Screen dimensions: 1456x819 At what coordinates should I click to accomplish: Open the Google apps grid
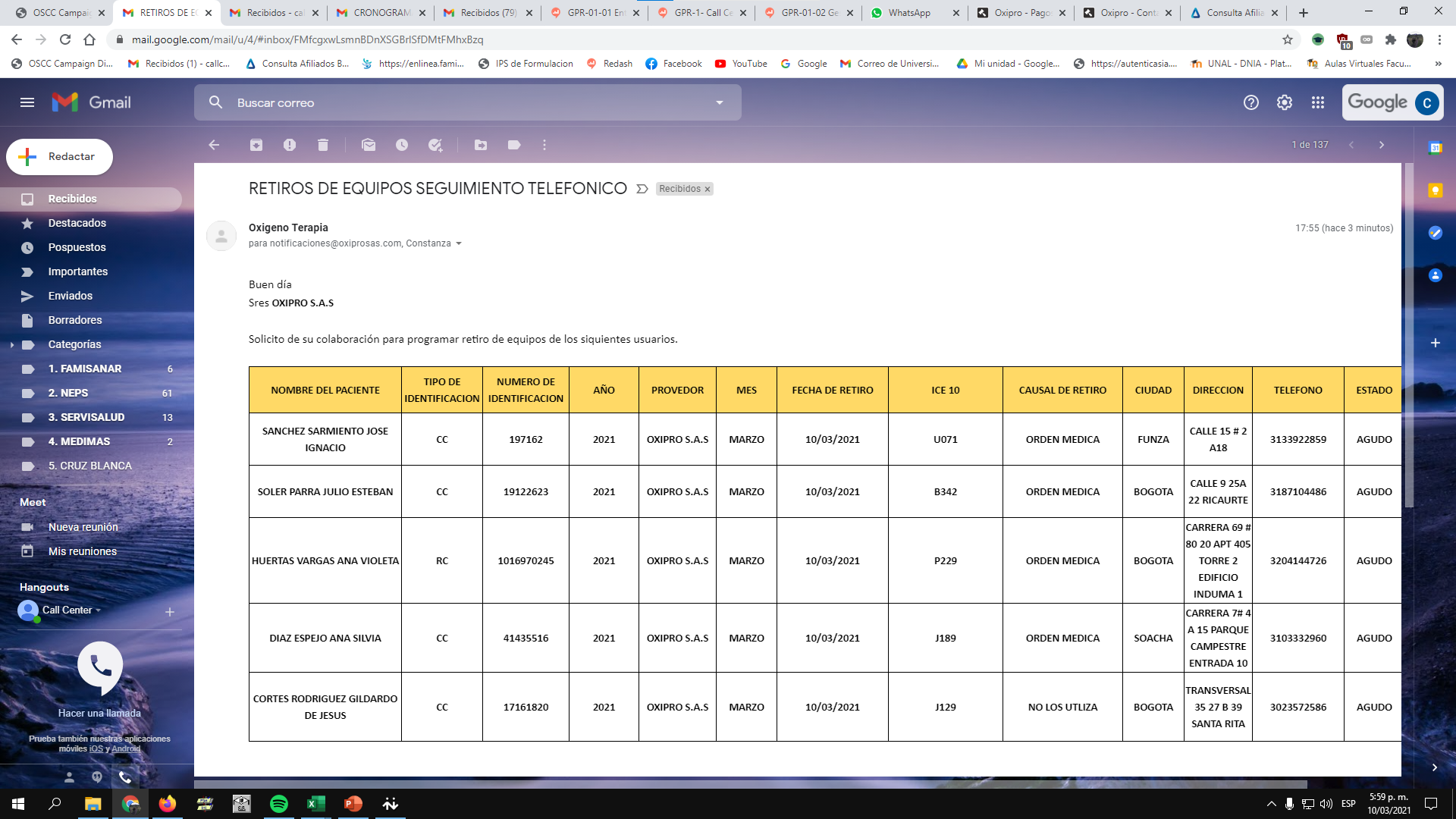tap(1318, 102)
